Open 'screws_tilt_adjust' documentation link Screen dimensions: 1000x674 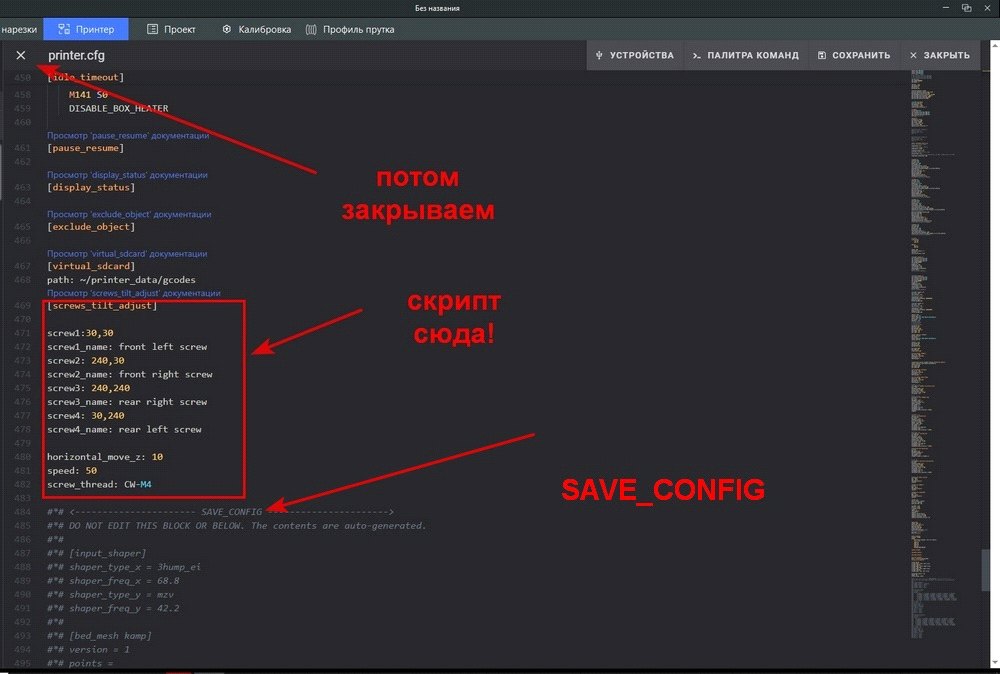pos(134,293)
